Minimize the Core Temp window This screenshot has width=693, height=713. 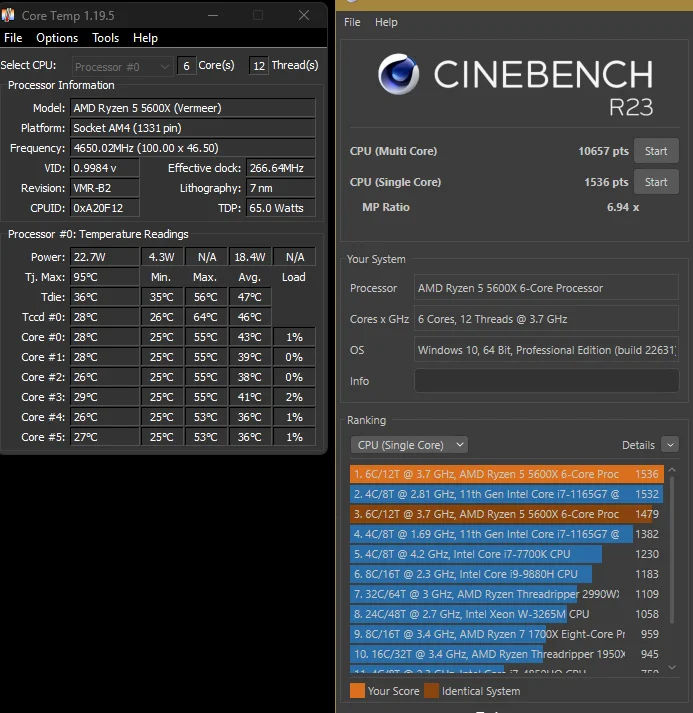click(213, 15)
